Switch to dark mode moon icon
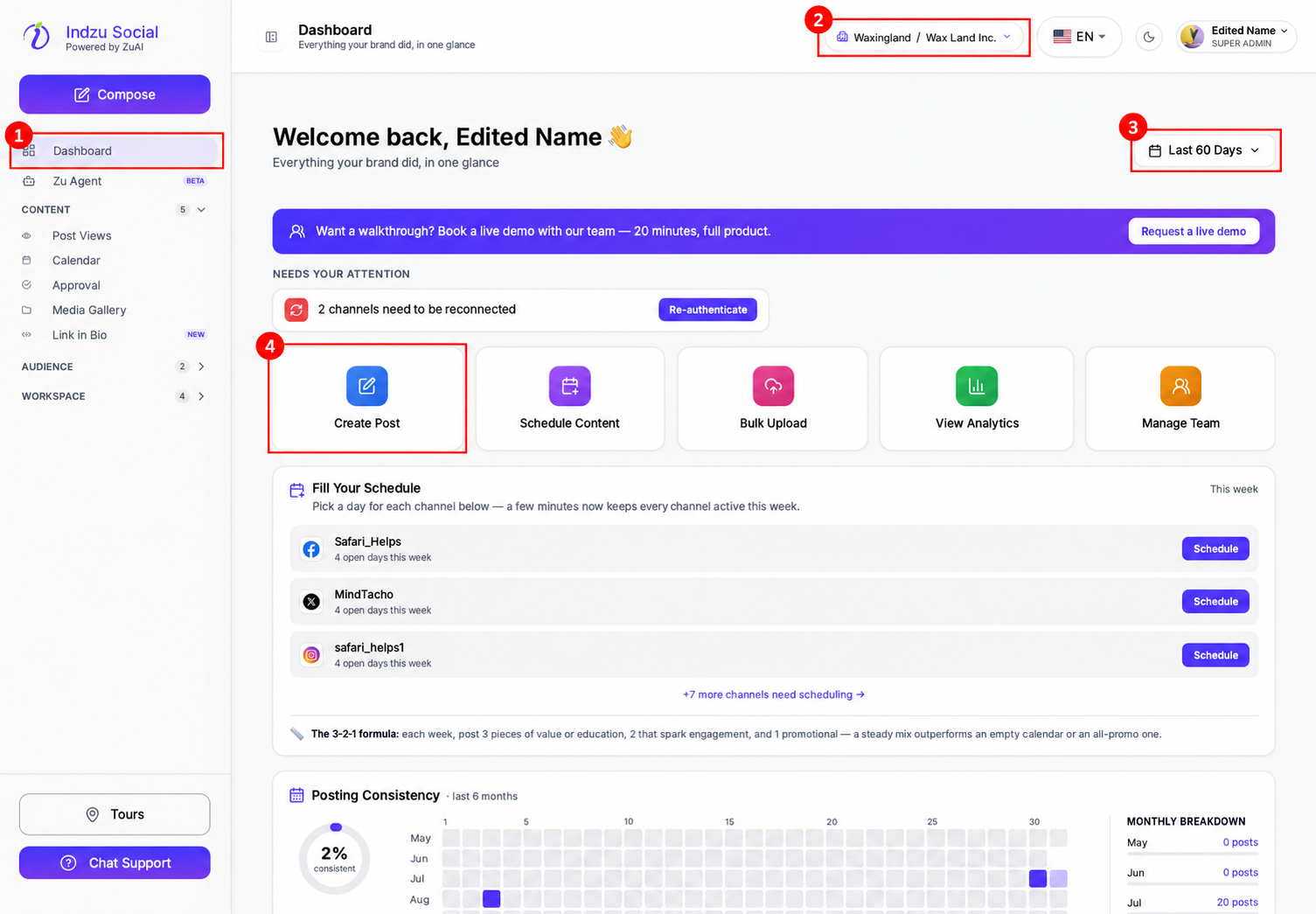1316x914 pixels. coord(1149,37)
